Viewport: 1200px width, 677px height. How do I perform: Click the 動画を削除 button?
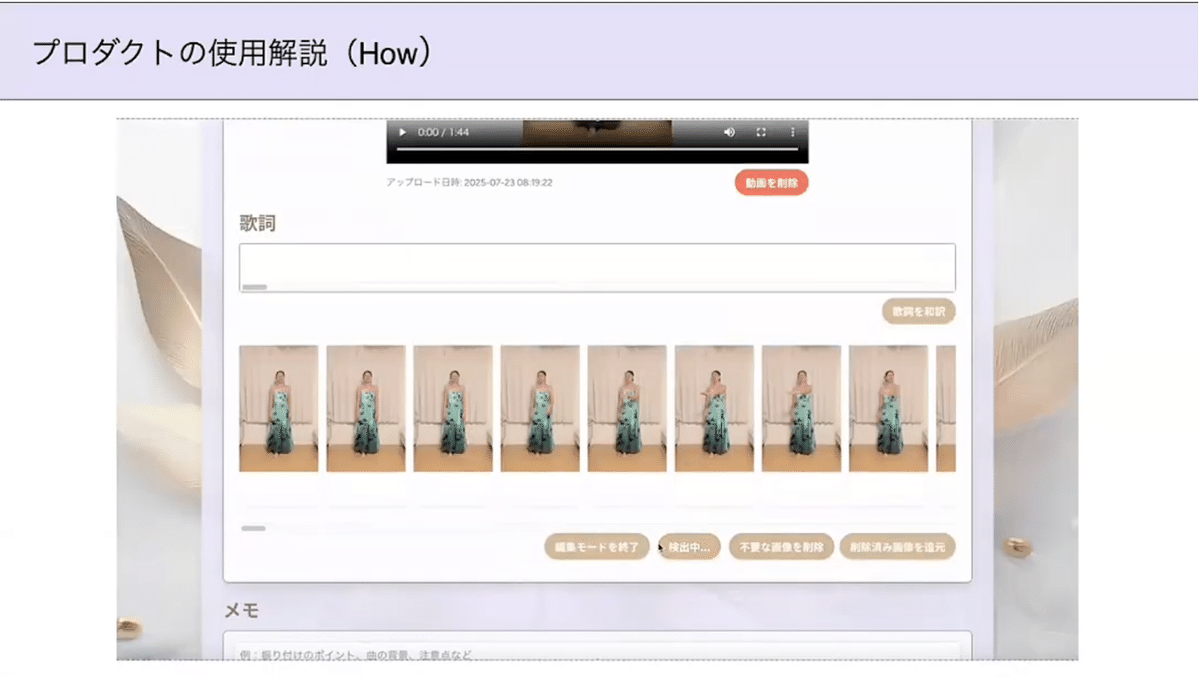point(771,183)
